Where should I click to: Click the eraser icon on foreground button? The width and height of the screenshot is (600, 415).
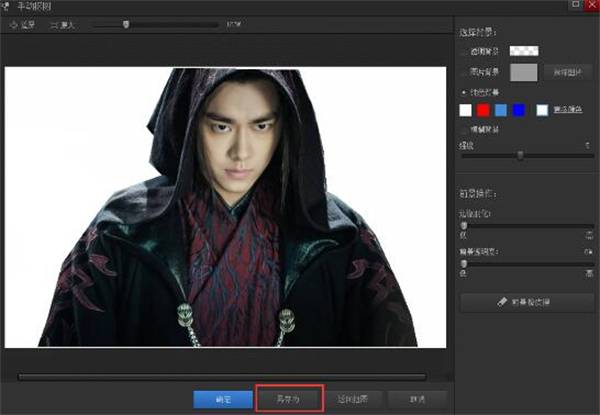(502, 301)
